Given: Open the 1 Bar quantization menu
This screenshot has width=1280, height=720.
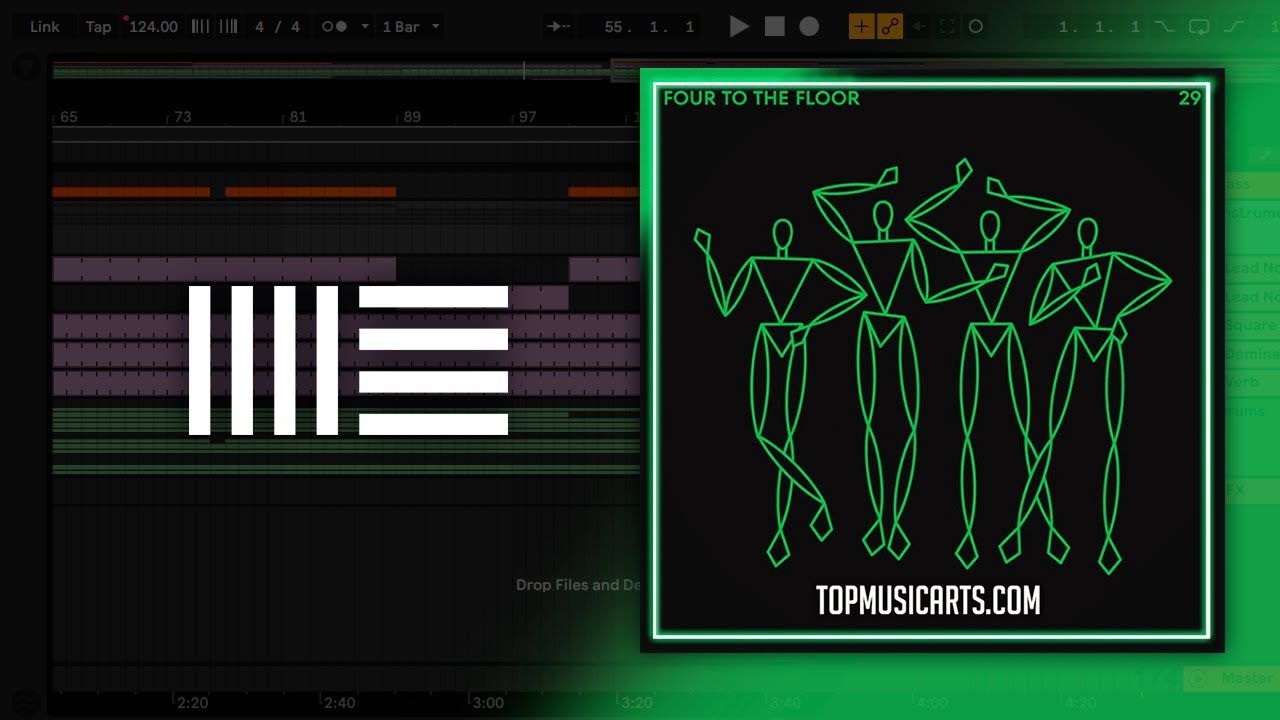Looking at the screenshot, I should coord(411,27).
